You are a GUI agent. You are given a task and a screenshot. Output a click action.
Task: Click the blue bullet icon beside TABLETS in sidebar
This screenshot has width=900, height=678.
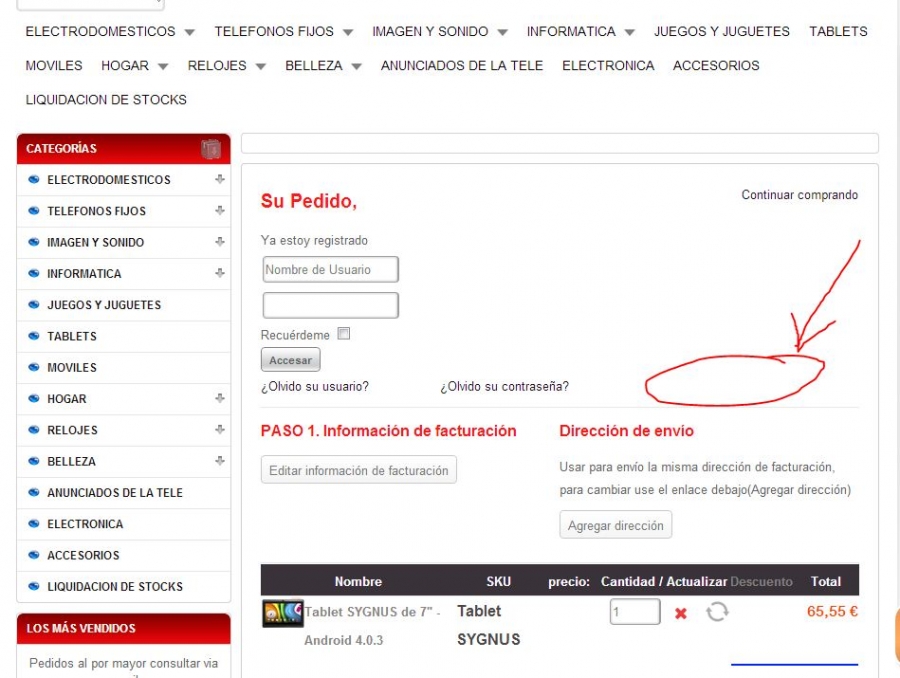(34, 336)
